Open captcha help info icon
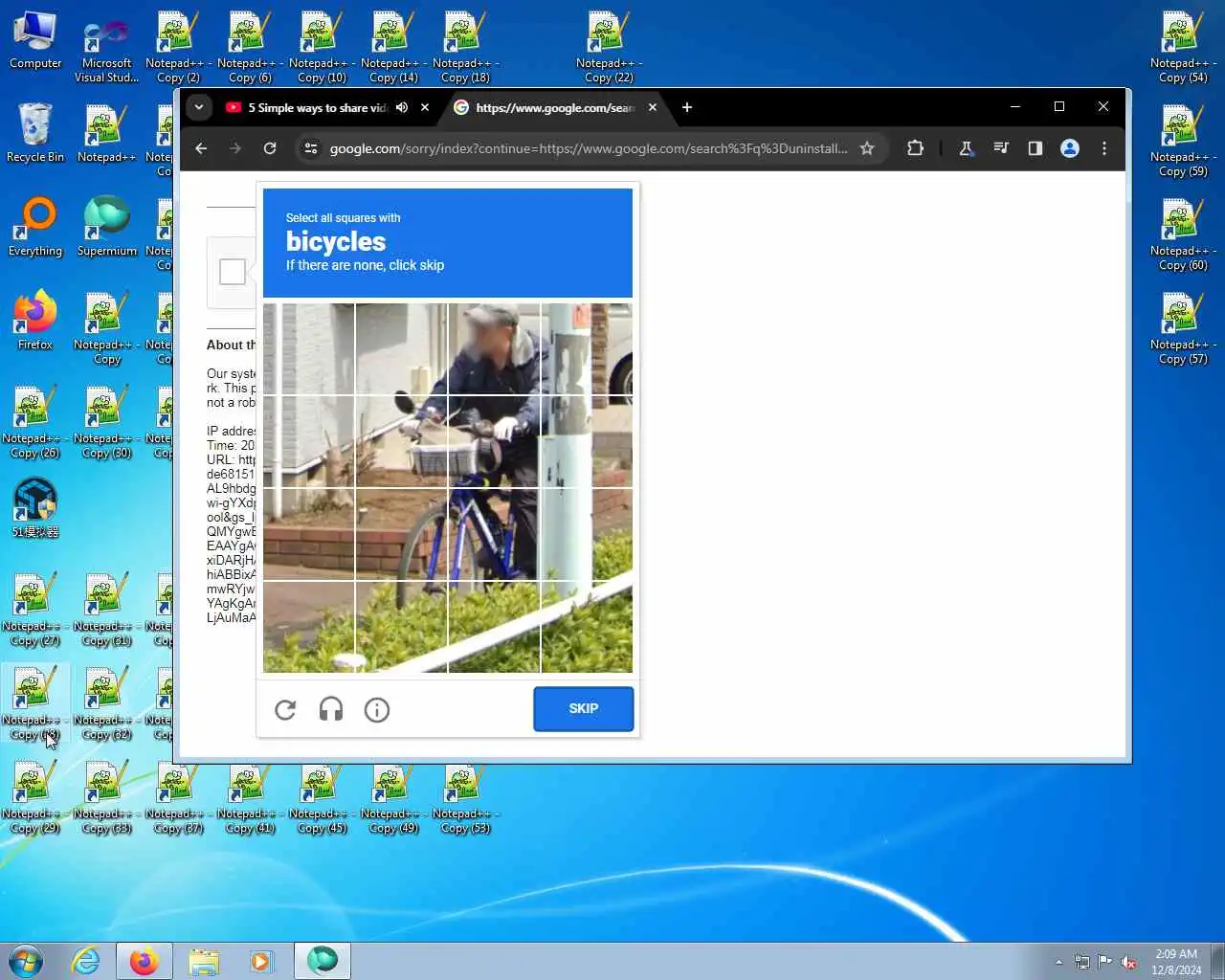 click(377, 709)
